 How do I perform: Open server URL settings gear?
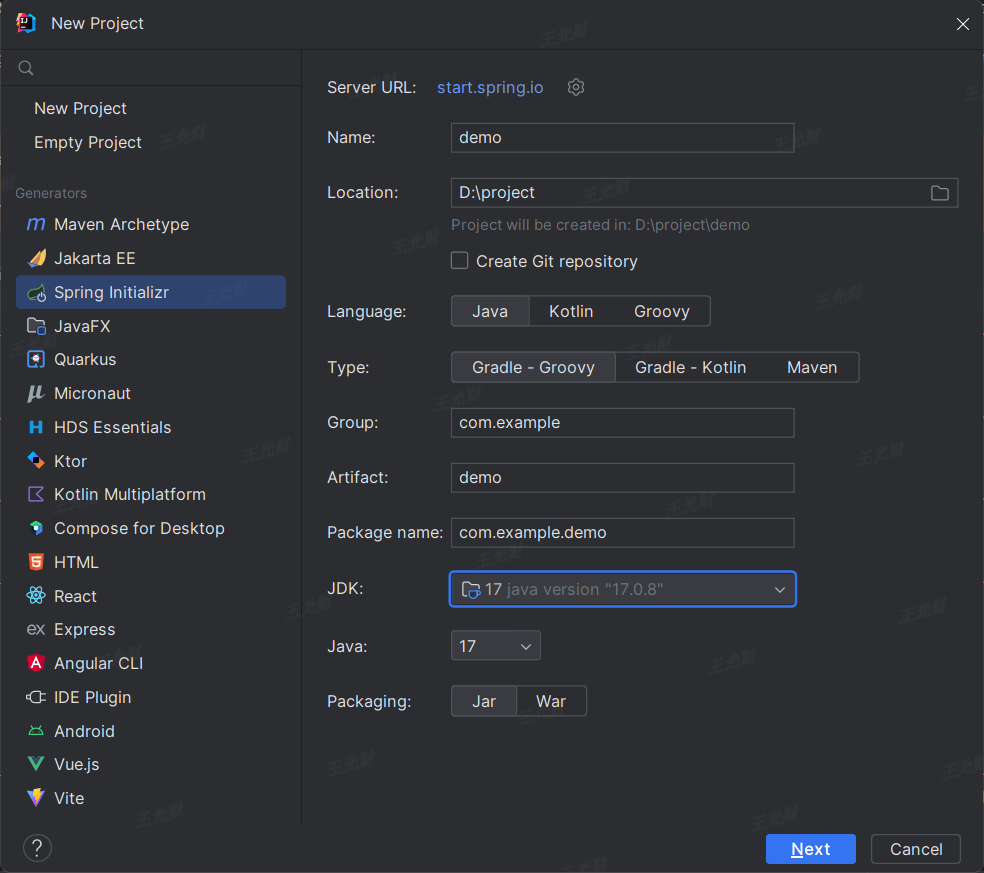tap(575, 87)
